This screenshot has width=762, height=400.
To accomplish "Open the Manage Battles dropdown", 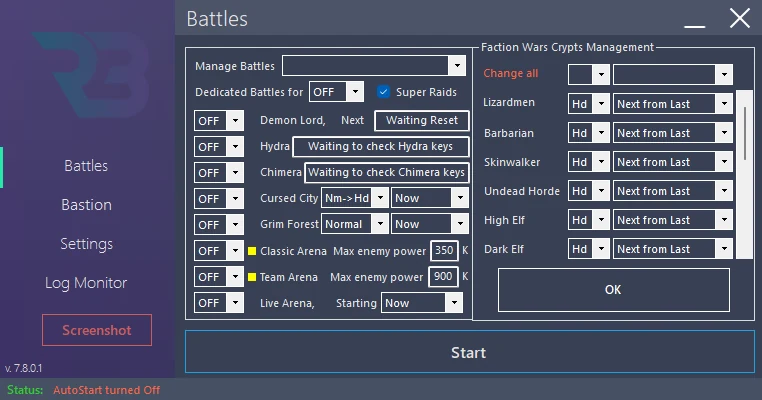I will 374,66.
